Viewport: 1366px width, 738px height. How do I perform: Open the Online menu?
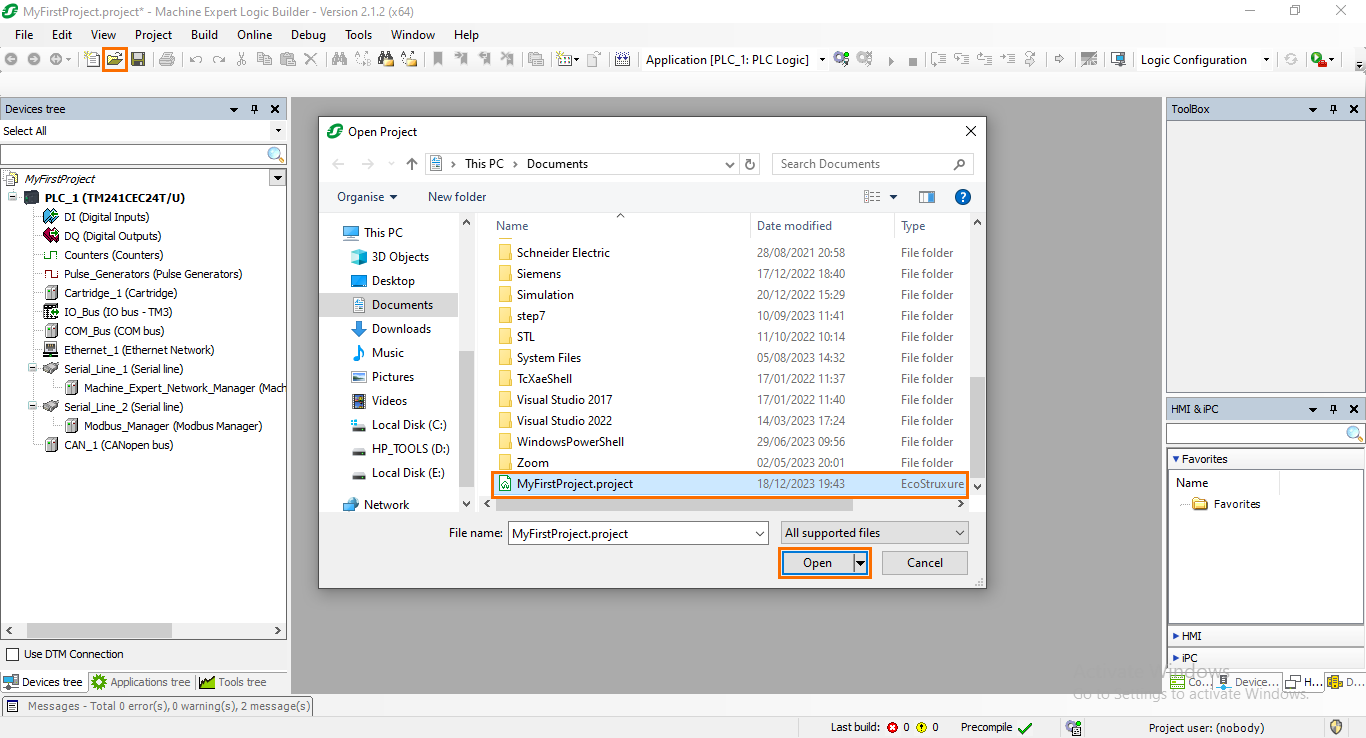[x=254, y=34]
